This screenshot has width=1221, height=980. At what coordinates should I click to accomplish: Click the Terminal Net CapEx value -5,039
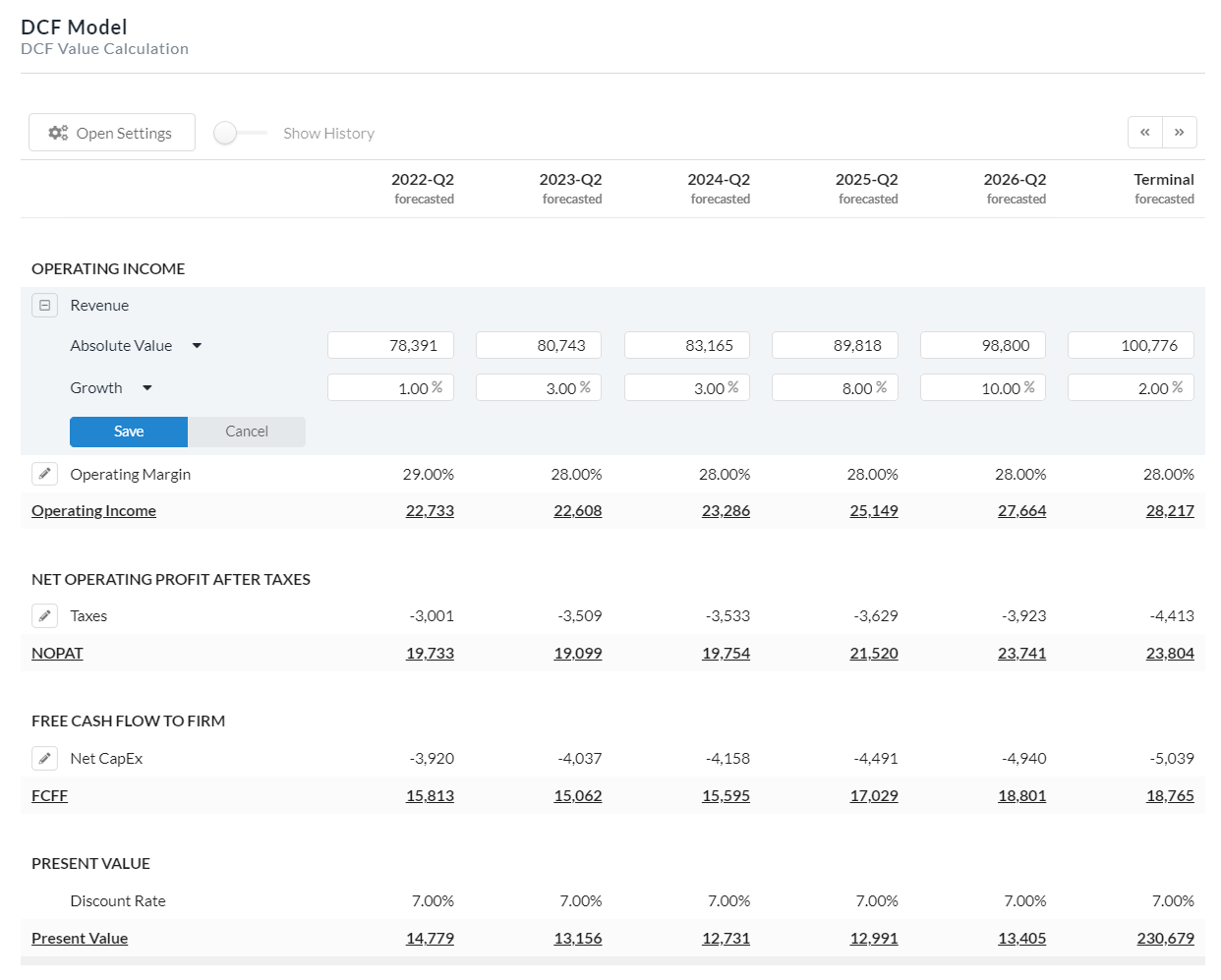tap(1172, 758)
